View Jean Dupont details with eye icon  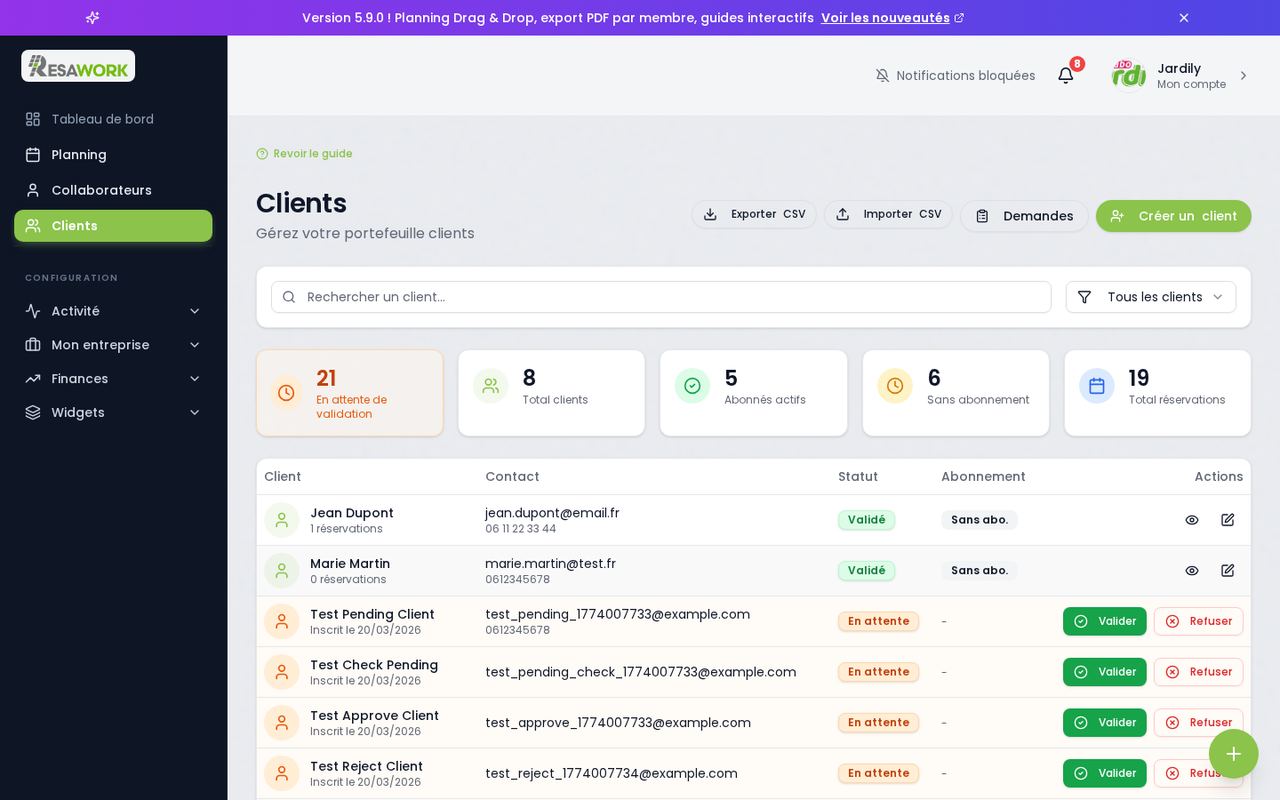[x=1192, y=520]
